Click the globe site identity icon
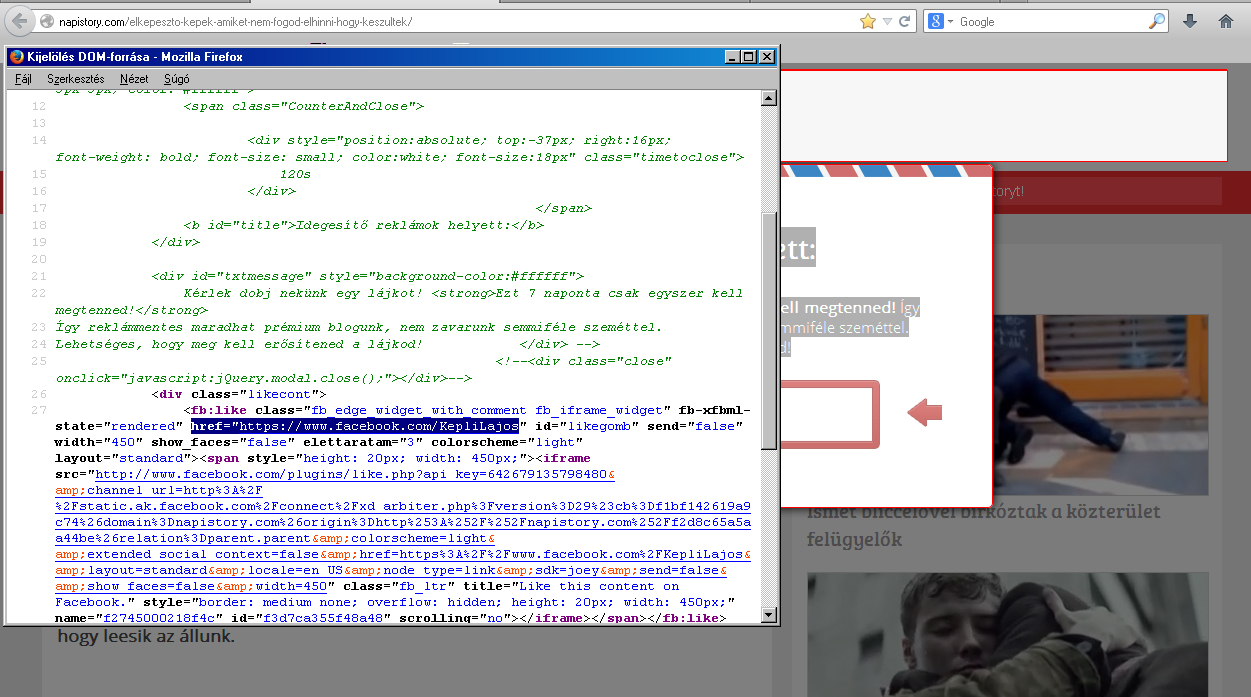This screenshot has height=697, width=1251. [46, 21]
